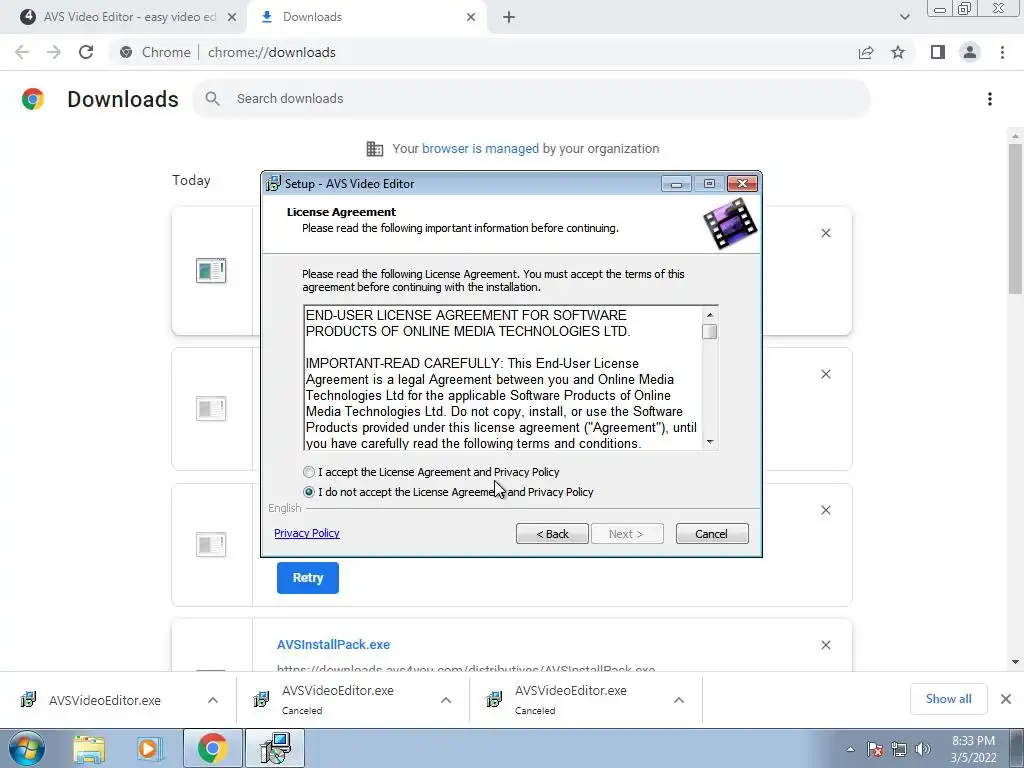This screenshot has height=768, width=1024.
Task: Click the 'browser is managed' link
Action: pyautogui.click(x=480, y=149)
